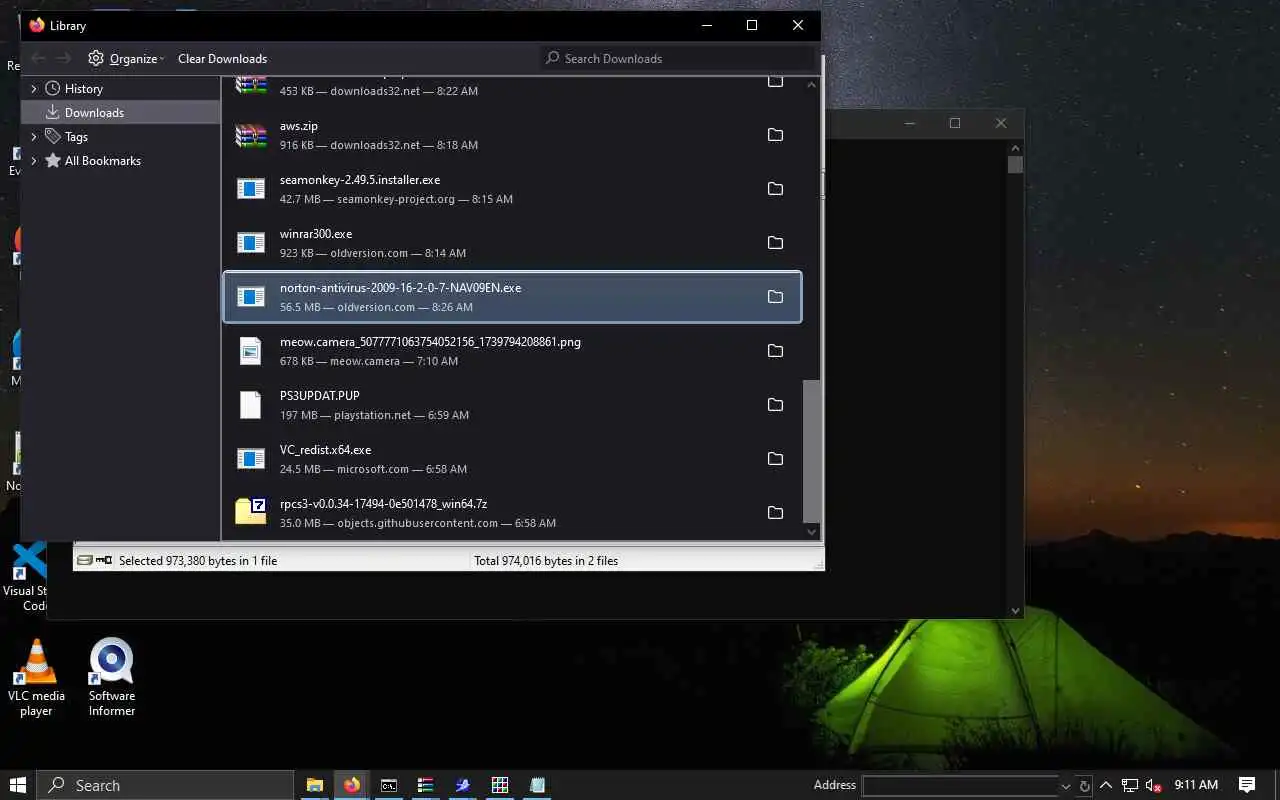Open containing folder for aws.zip

tap(775, 135)
